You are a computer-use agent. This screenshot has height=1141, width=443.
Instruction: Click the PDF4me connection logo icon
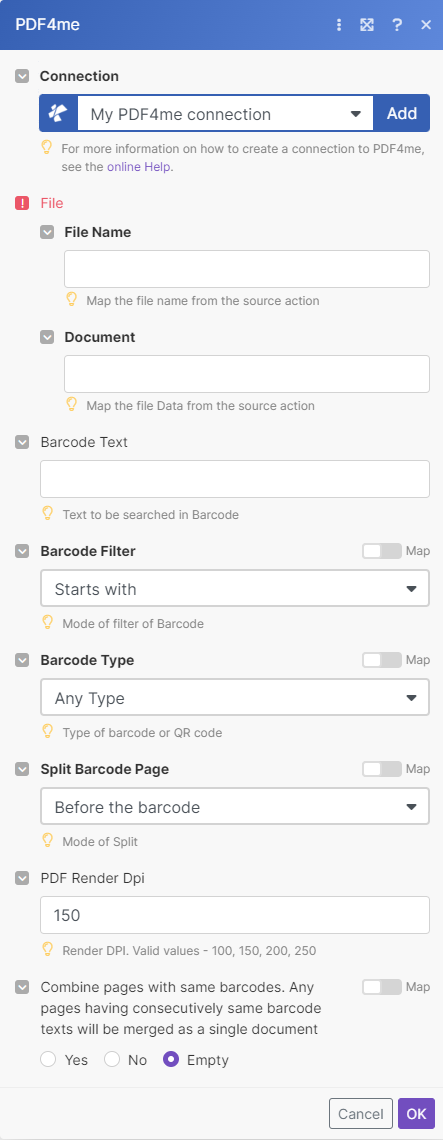tap(58, 114)
